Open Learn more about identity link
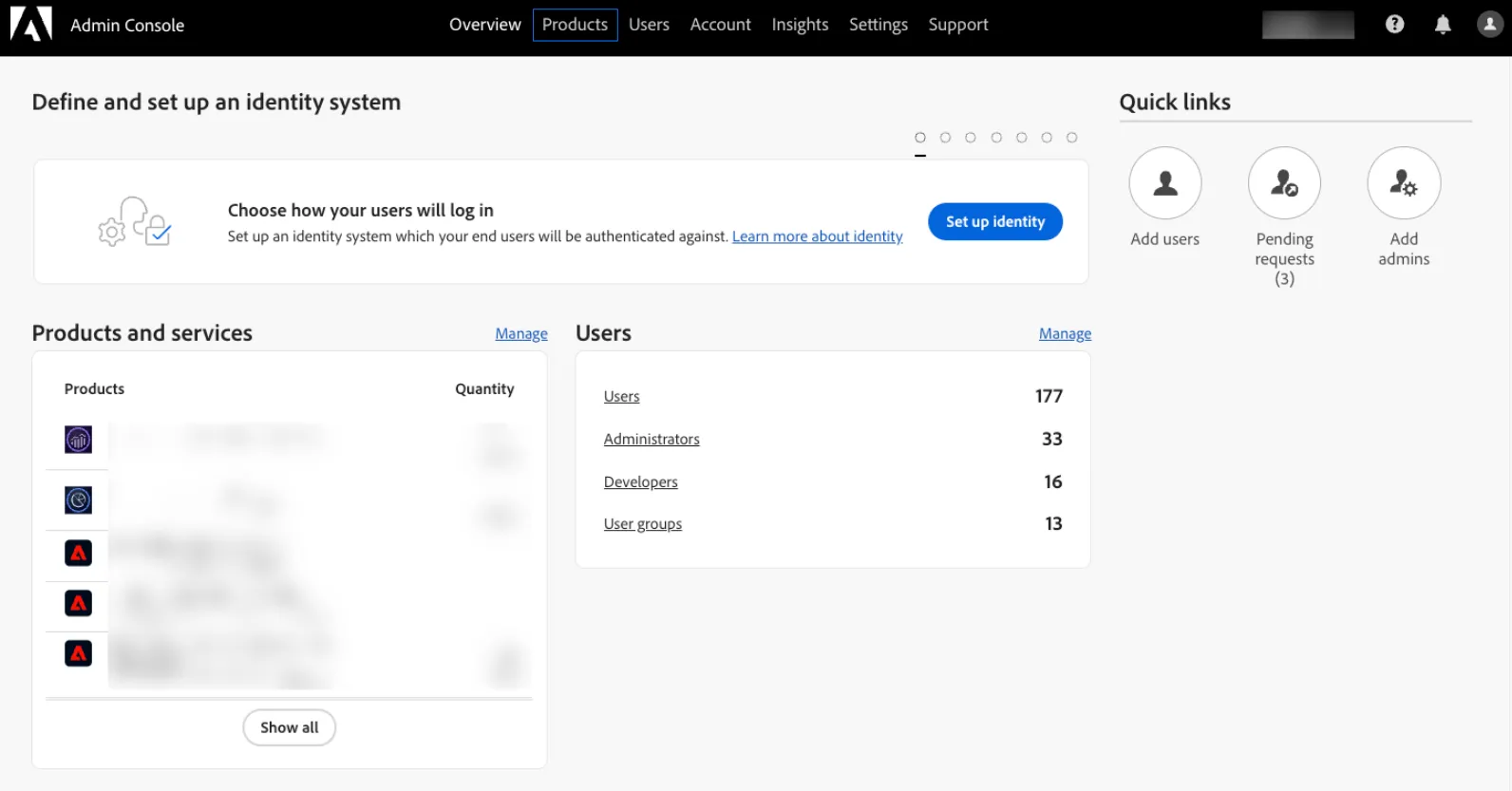This screenshot has width=1512, height=791. [x=818, y=236]
